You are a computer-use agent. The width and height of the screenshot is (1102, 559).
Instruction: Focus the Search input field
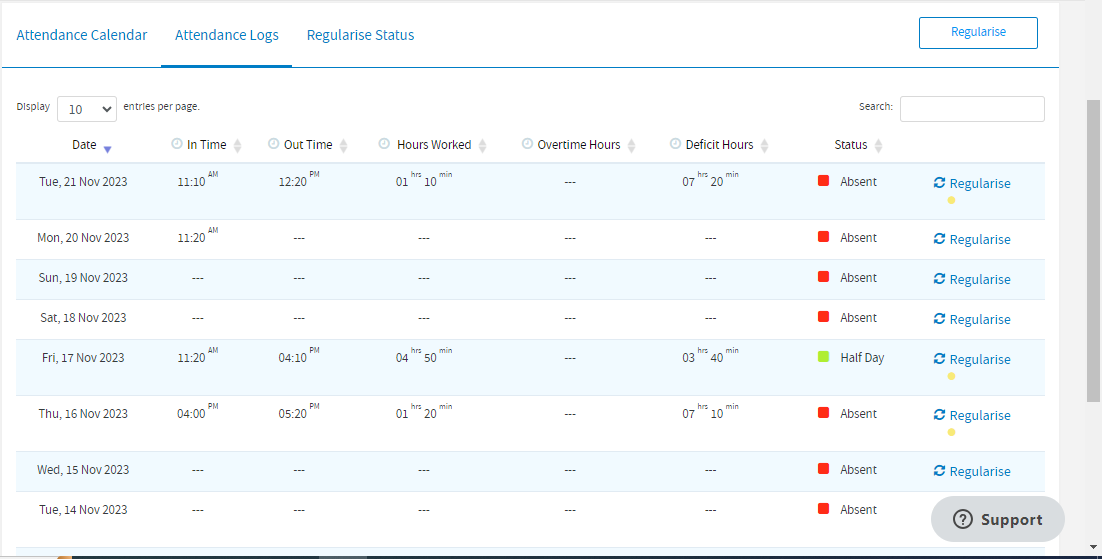[972, 109]
